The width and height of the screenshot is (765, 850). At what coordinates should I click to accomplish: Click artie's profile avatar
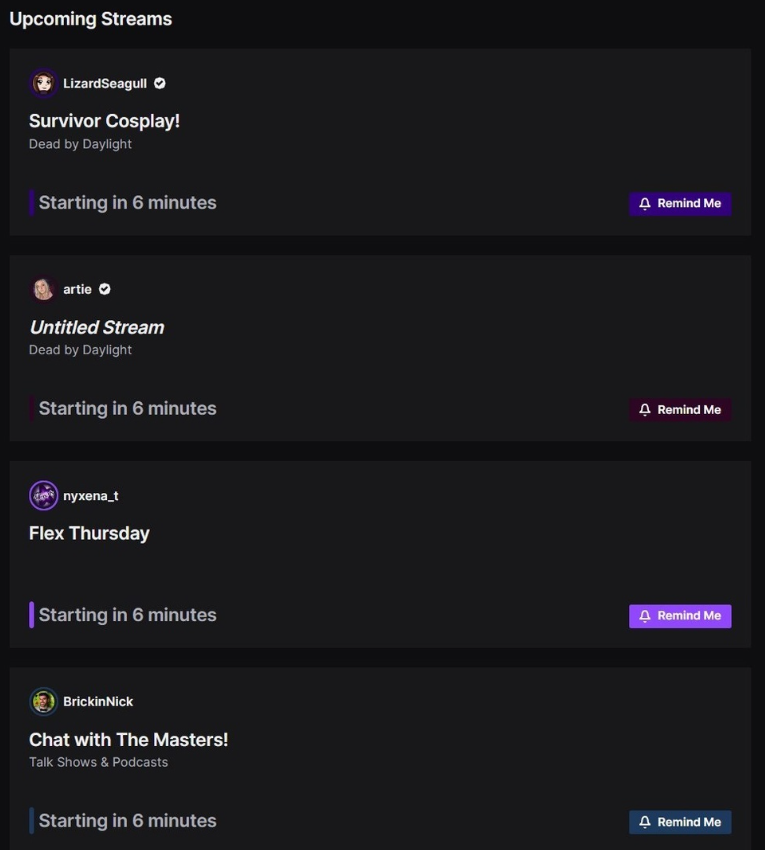coord(43,289)
